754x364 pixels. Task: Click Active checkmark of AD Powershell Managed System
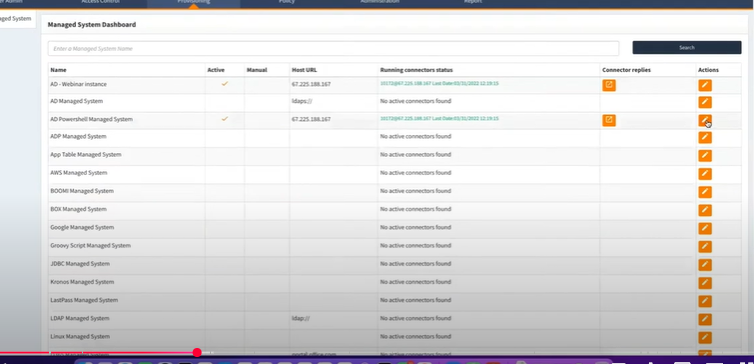(x=225, y=119)
